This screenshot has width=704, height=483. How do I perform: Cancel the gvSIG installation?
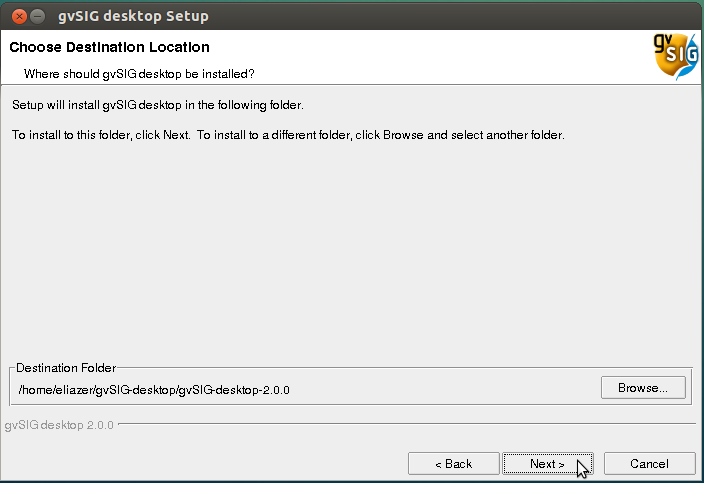pos(649,464)
